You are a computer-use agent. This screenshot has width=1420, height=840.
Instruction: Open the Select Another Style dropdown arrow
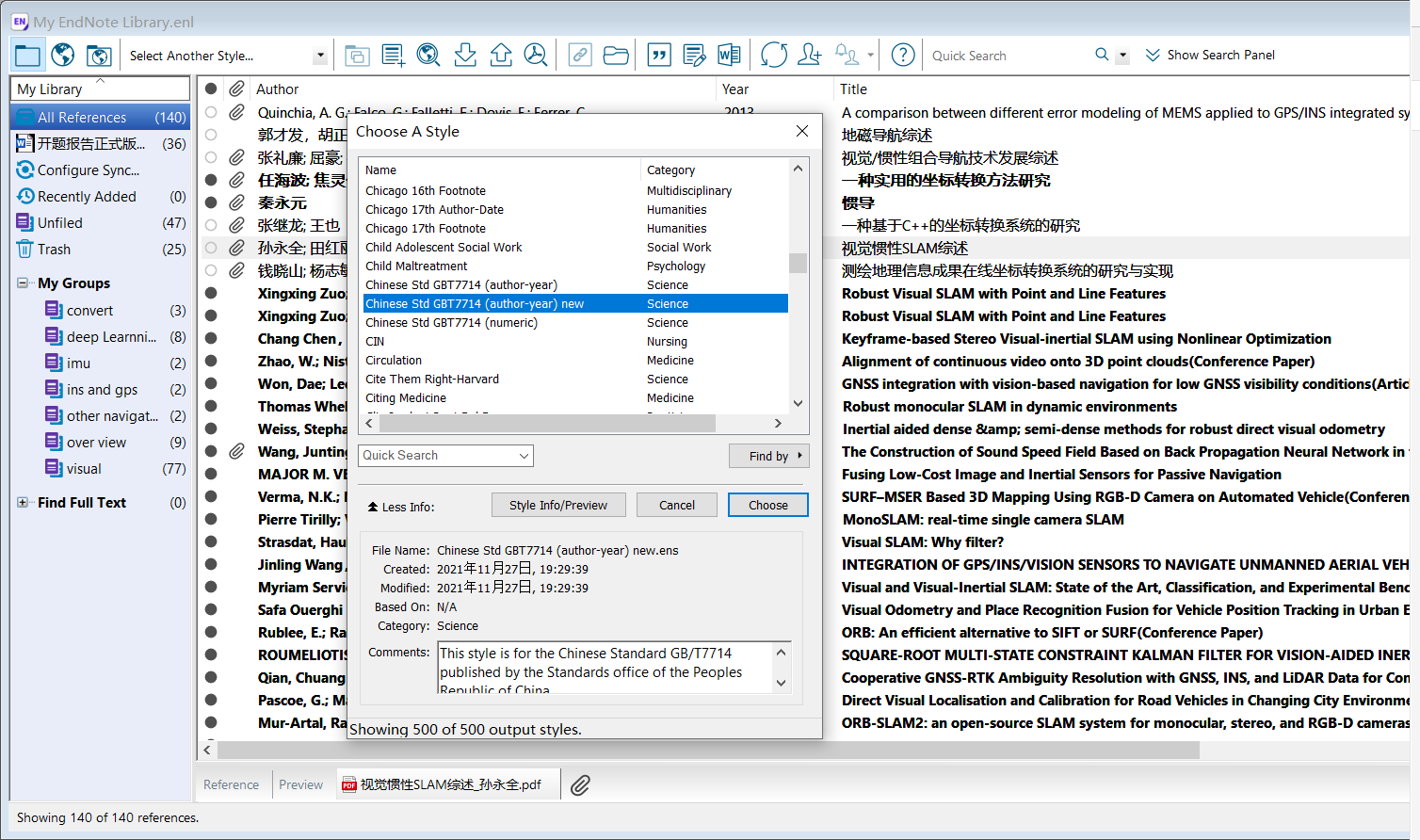click(x=320, y=56)
